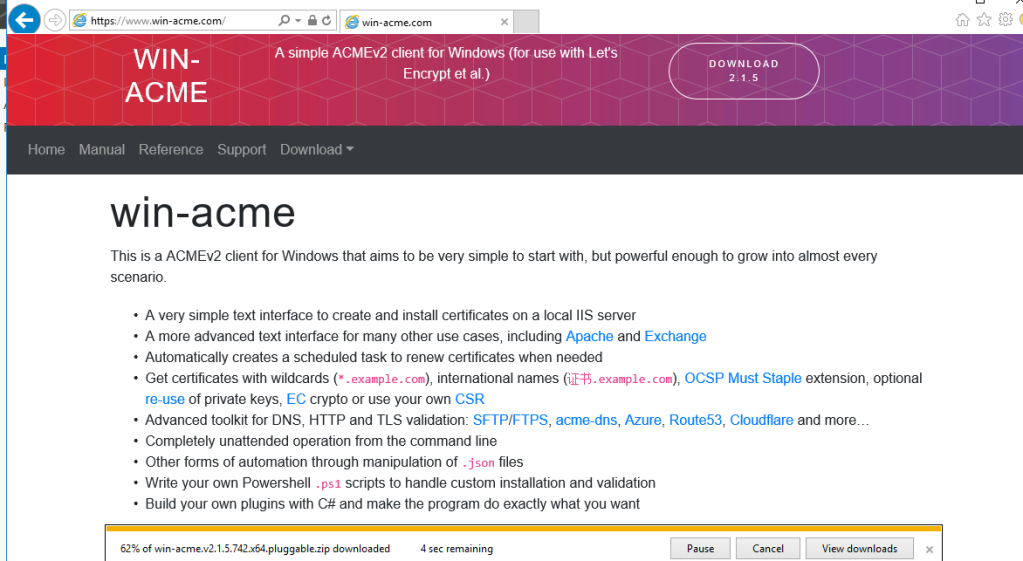The image size is (1023, 561).
Task: Click the browser forward arrow button
Action: (55, 20)
